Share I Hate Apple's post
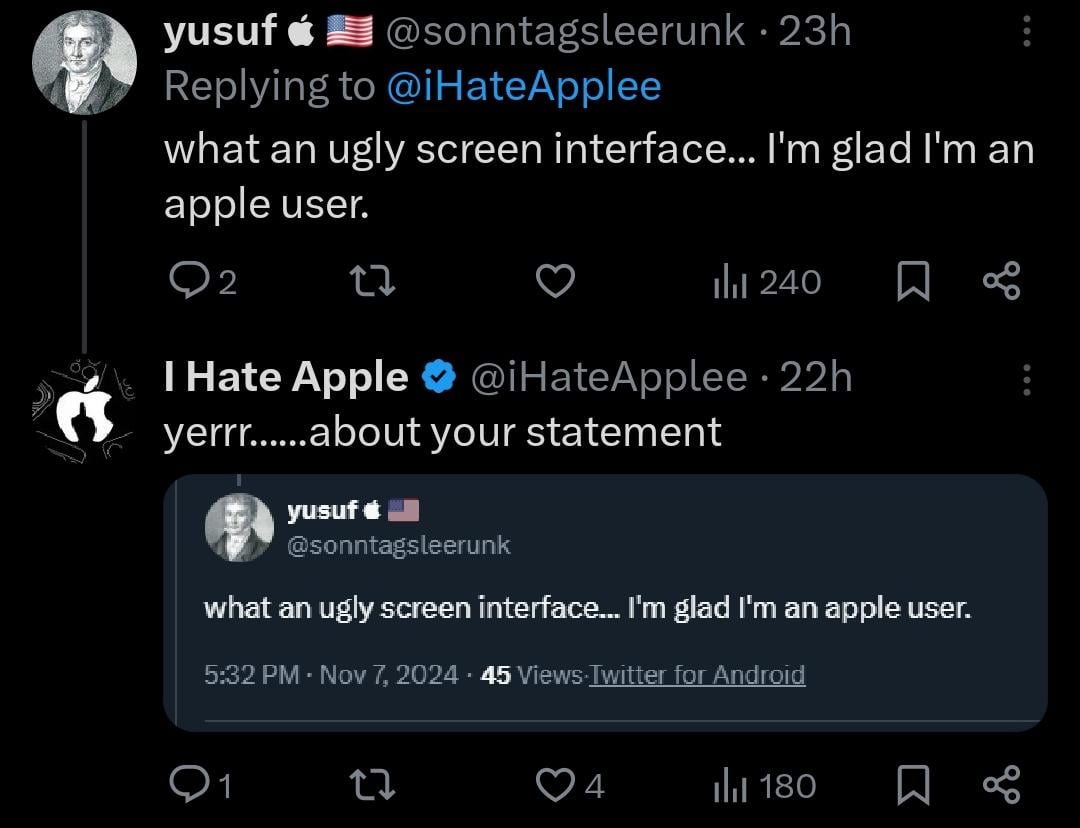 (x=1002, y=786)
